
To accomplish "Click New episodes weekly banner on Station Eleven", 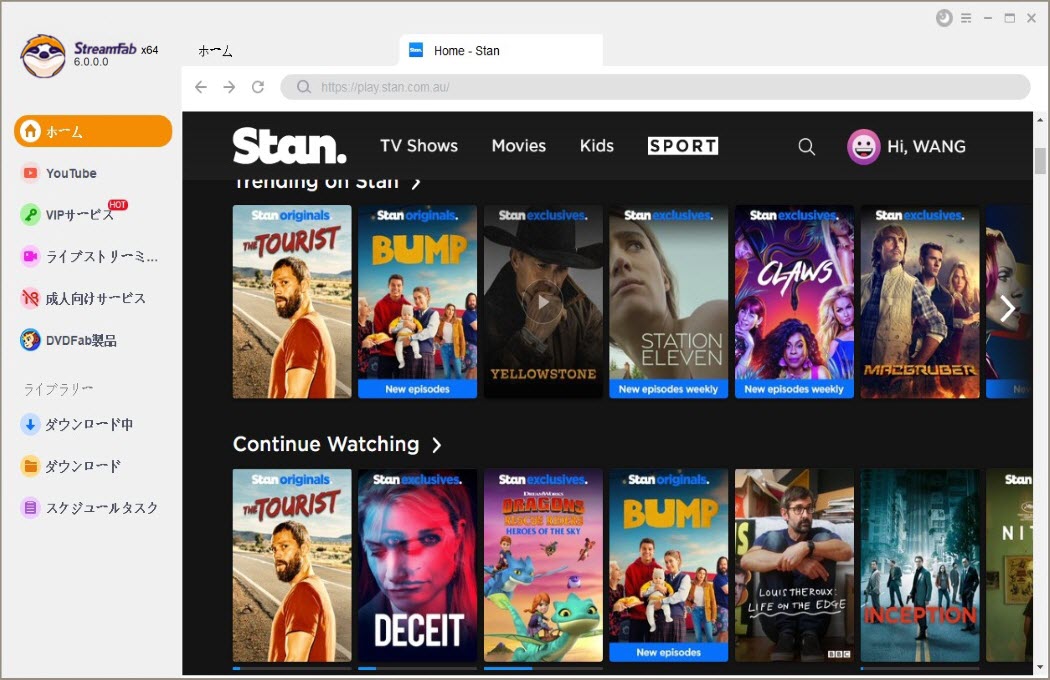I will tap(668, 389).
